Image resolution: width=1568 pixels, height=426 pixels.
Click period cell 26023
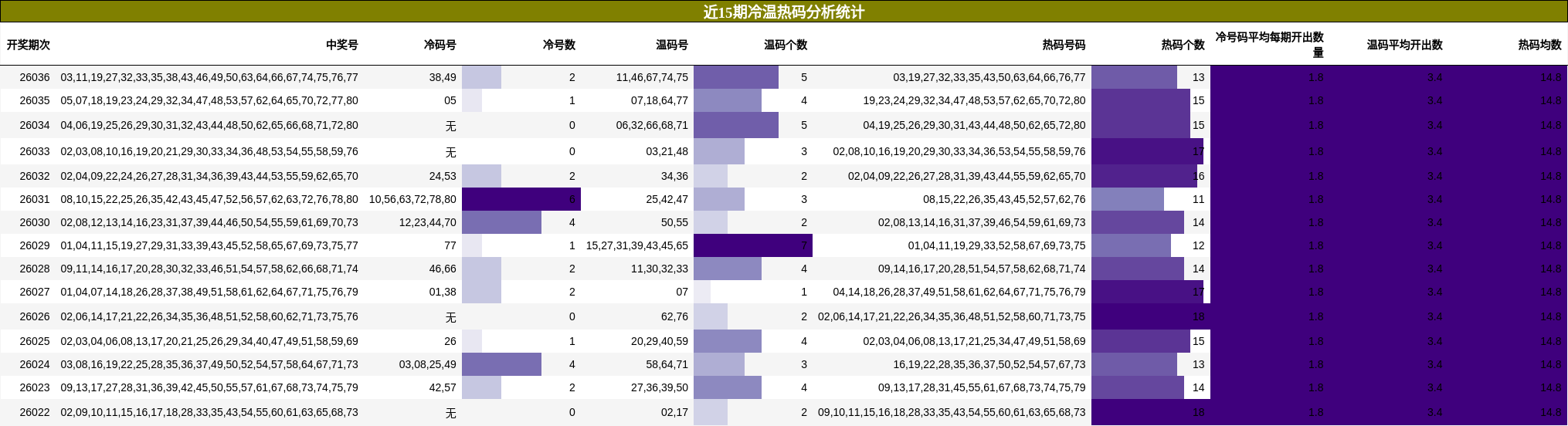(x=35, y=387)
